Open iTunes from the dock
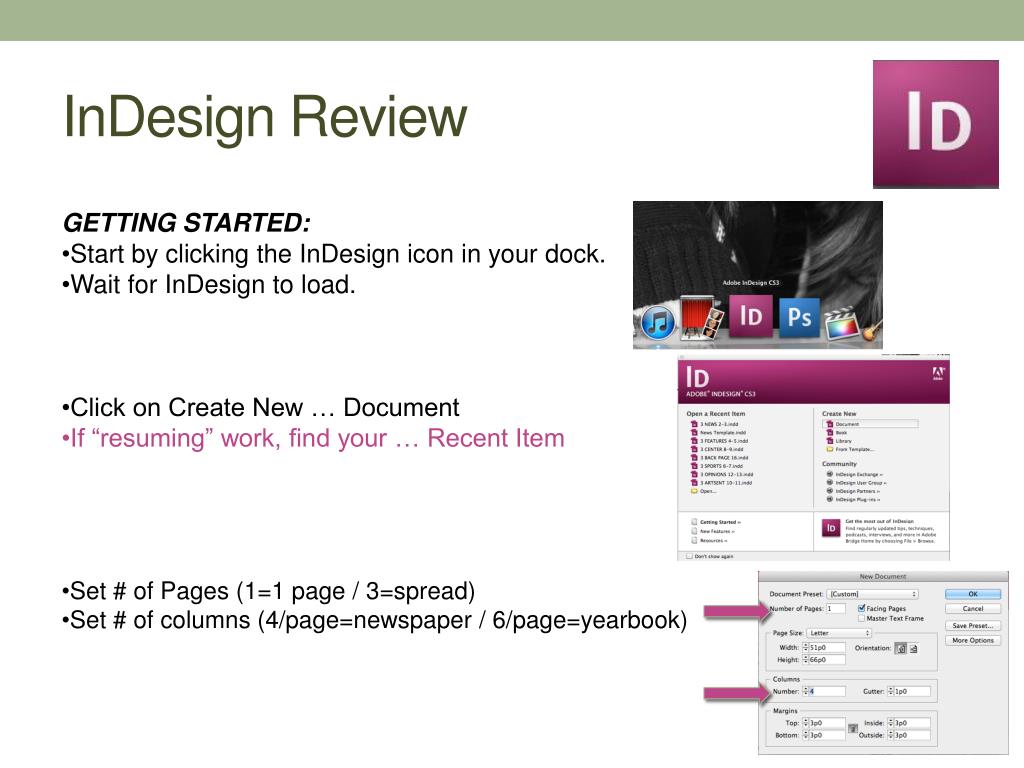This screenshot has height=768, width=1024. 657,321
